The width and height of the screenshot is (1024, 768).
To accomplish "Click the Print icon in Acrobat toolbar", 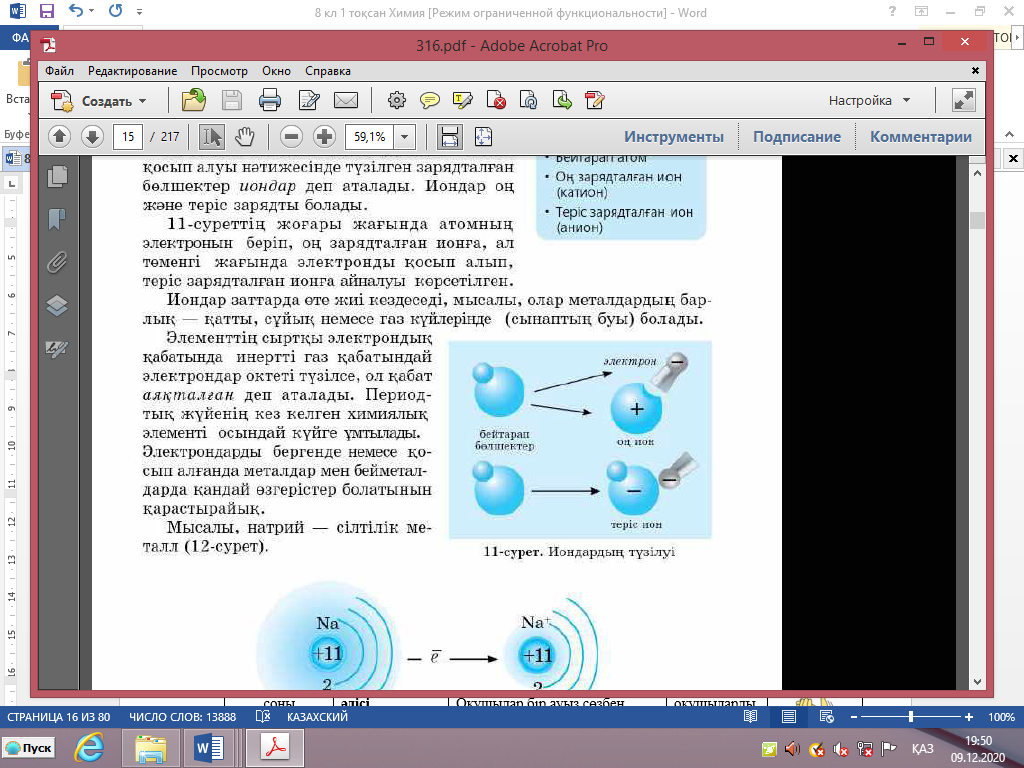I will [x=269, y=100].
